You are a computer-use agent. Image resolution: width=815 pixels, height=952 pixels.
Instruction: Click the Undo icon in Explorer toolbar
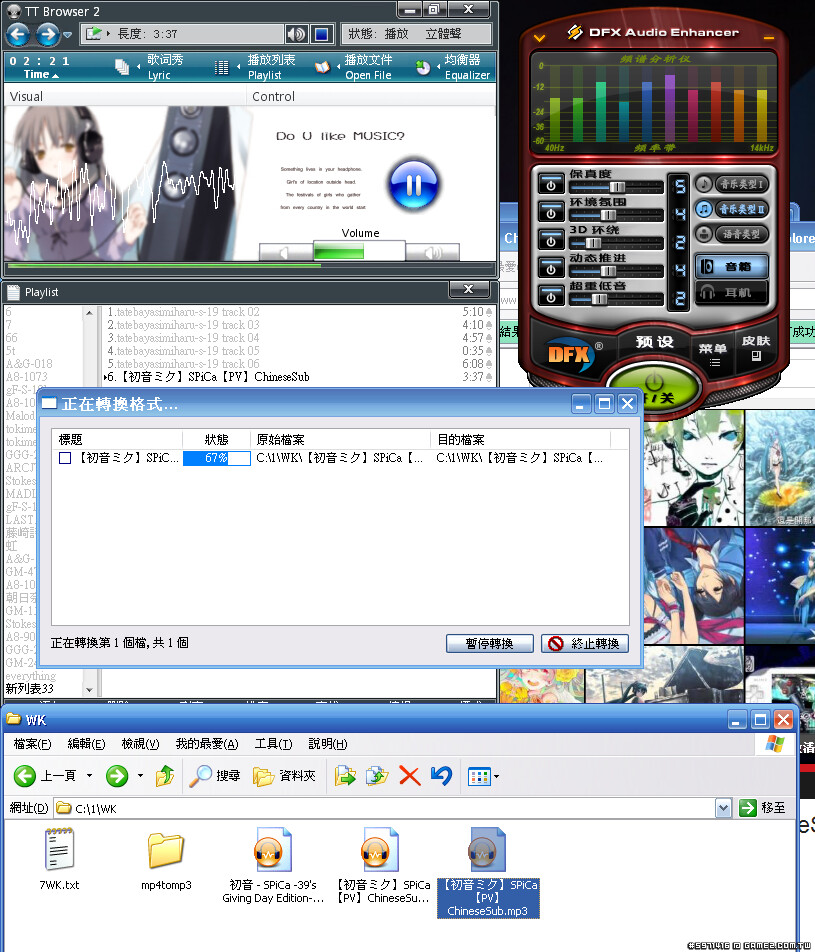tap(440, 775)
